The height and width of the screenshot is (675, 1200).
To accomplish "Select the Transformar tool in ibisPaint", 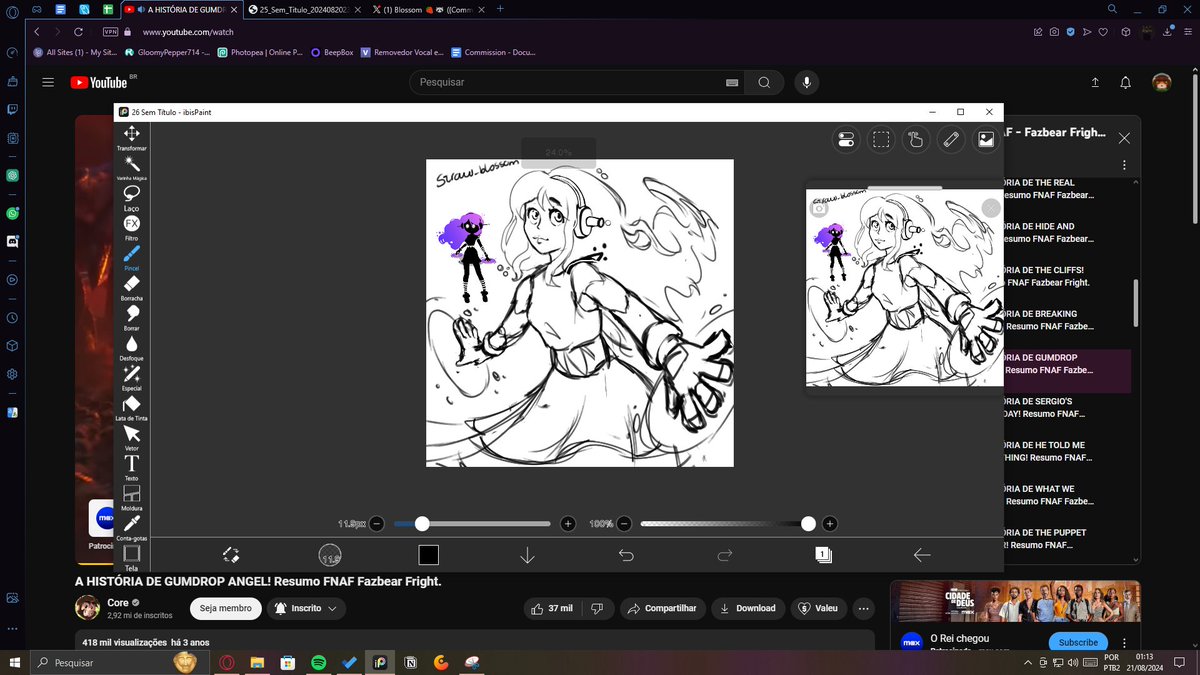I will click(131, 137).
